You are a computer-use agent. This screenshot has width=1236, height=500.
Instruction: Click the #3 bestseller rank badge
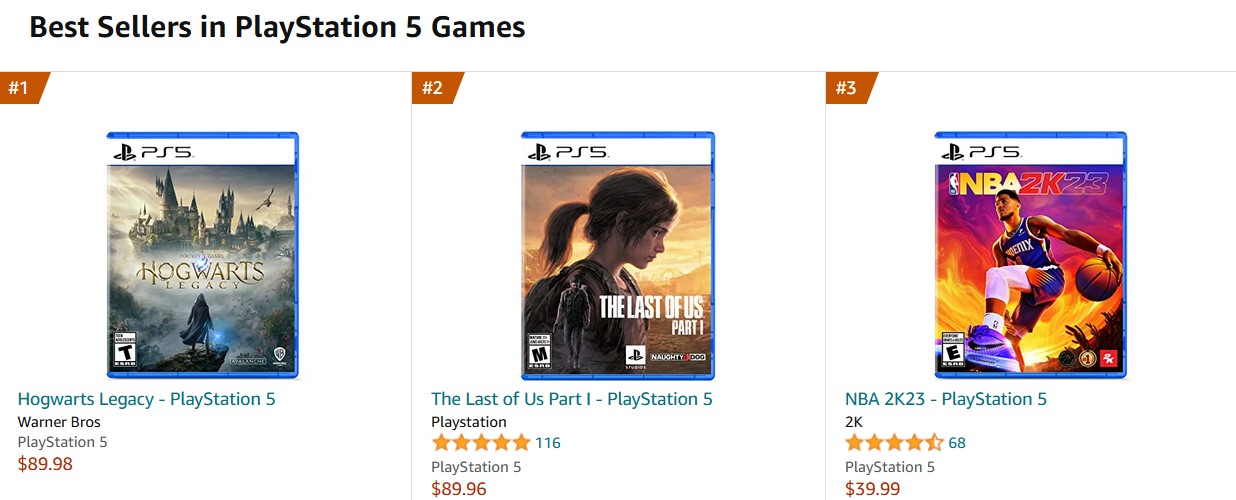pos(846,88)
